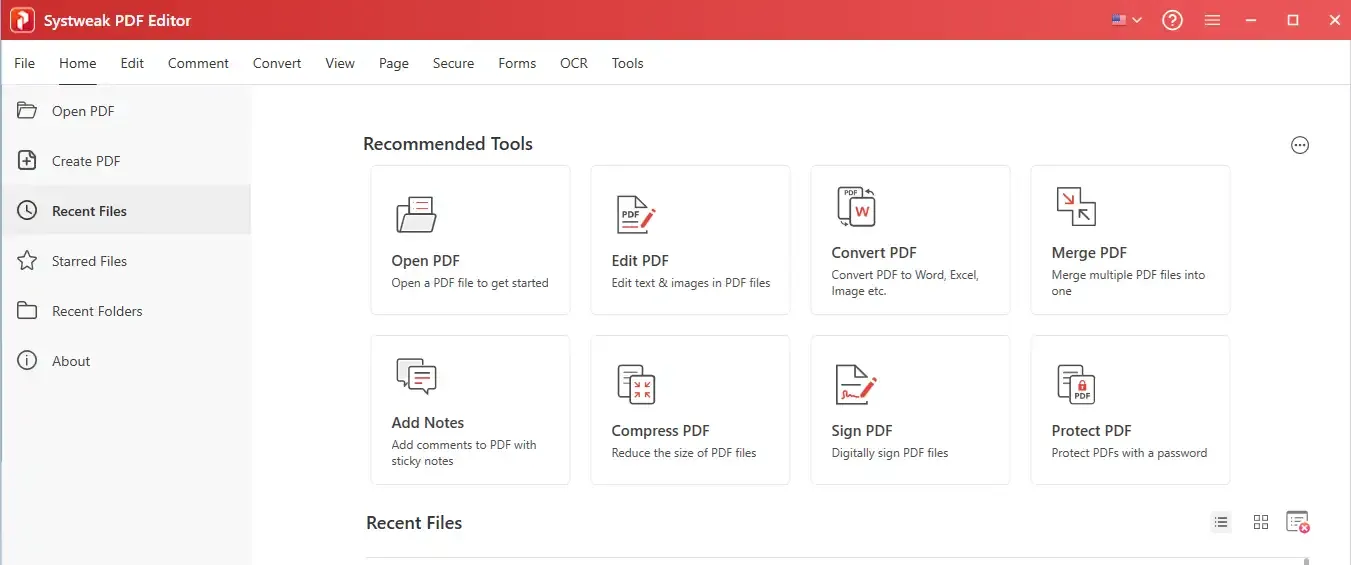Select Open PDF label in sidebar
Viewport: 1351px width, 565px height.
pyautogui.click(x=83, y=111)
